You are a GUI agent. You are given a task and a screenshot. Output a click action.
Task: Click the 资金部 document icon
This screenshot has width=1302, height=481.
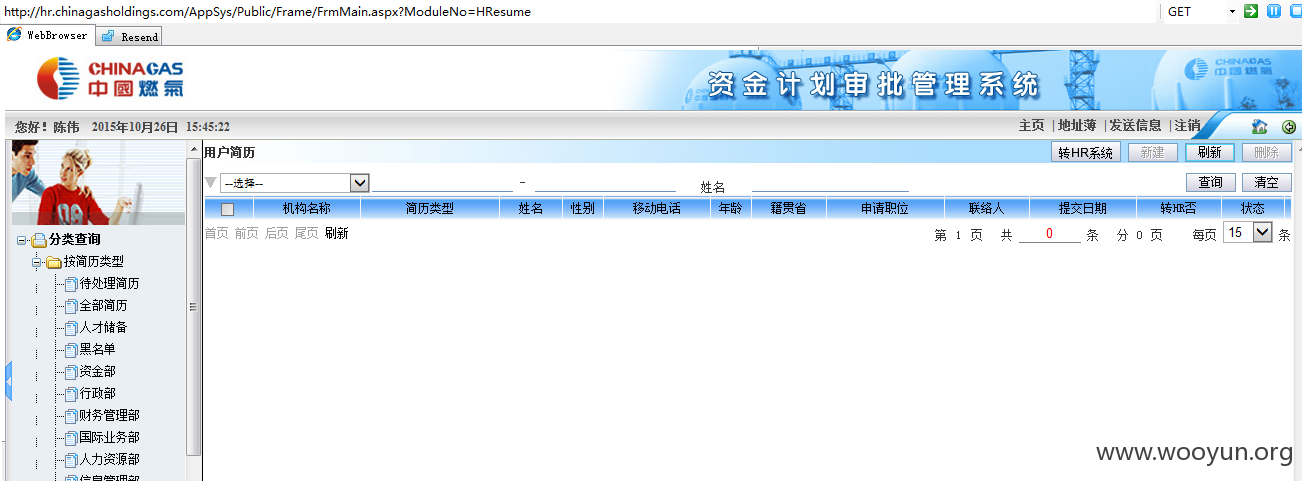click(71, 372)
